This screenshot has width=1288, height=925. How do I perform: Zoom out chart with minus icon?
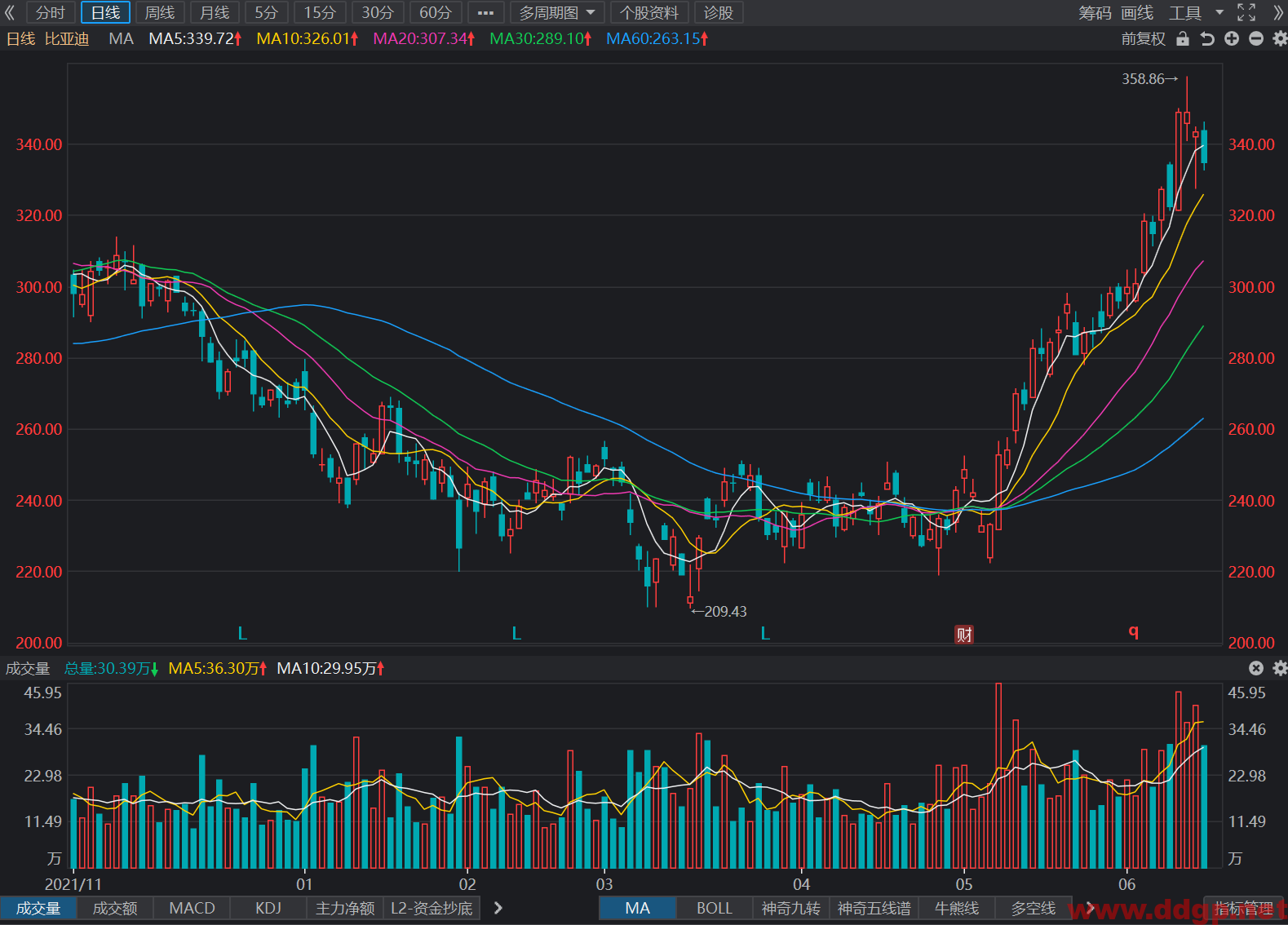pyautogui.click(x=1256, y=38)
